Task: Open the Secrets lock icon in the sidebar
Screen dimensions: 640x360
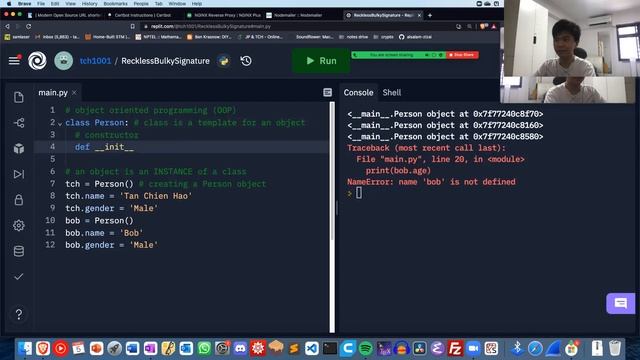Action: [19, 200]
